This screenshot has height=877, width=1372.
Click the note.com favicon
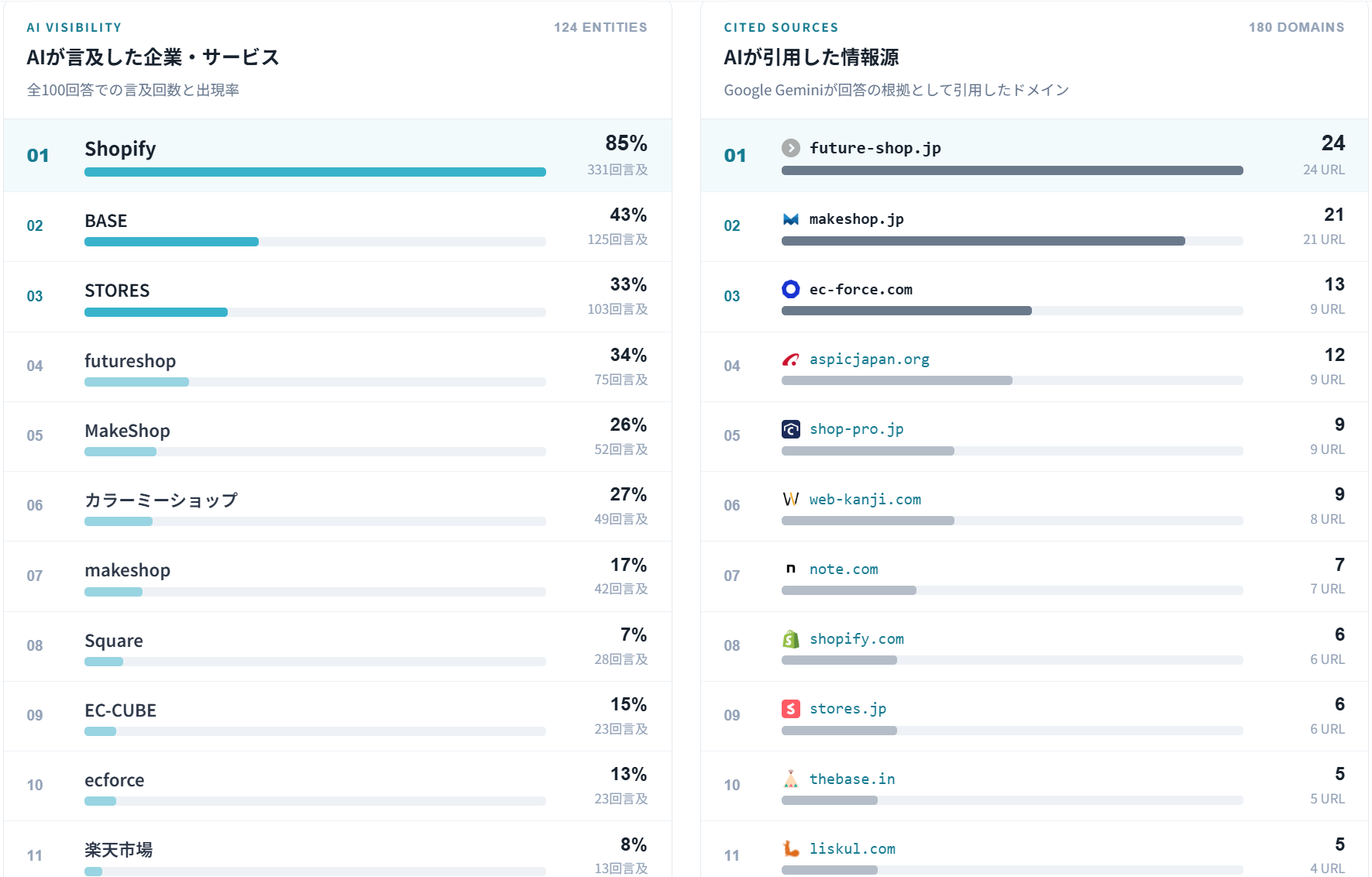click(790, 569)
